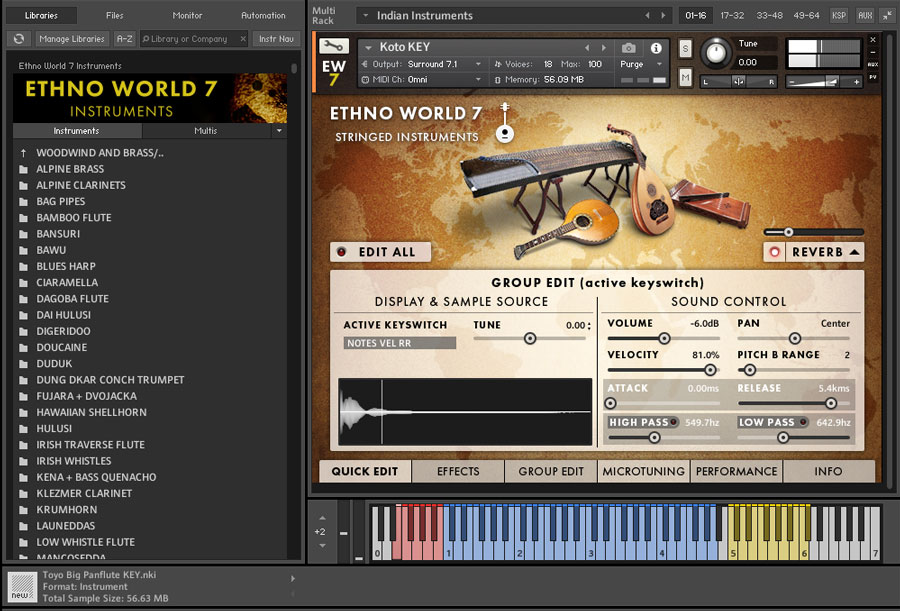
Task: Click the new instrument file icon
Action: tap(22, 587)
